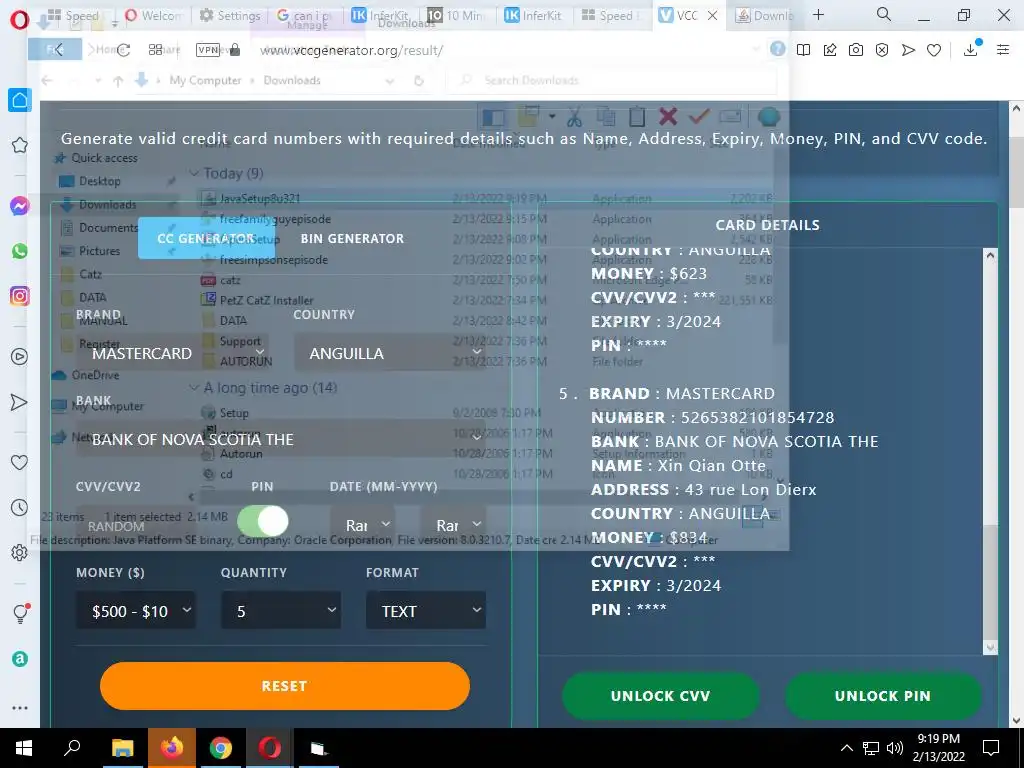Click the name Xin Qian Otte

pyautogui.click(x=711, y=466)
